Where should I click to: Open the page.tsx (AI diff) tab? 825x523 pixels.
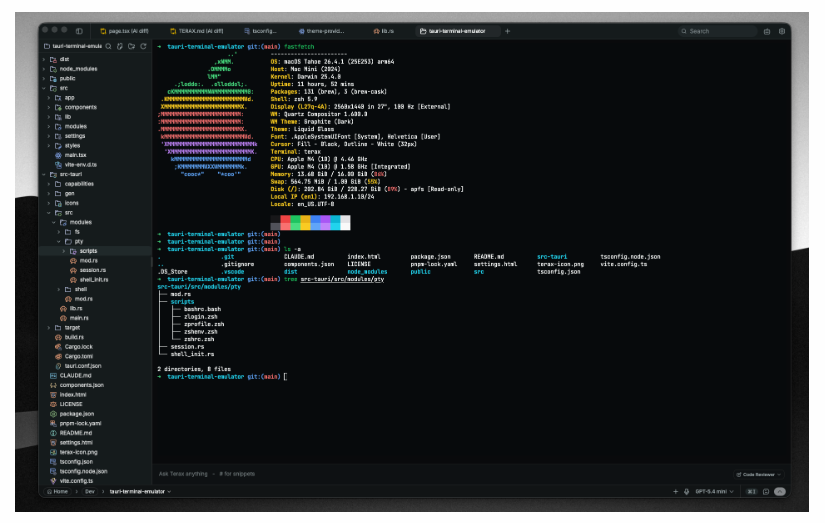click(125, 31)
